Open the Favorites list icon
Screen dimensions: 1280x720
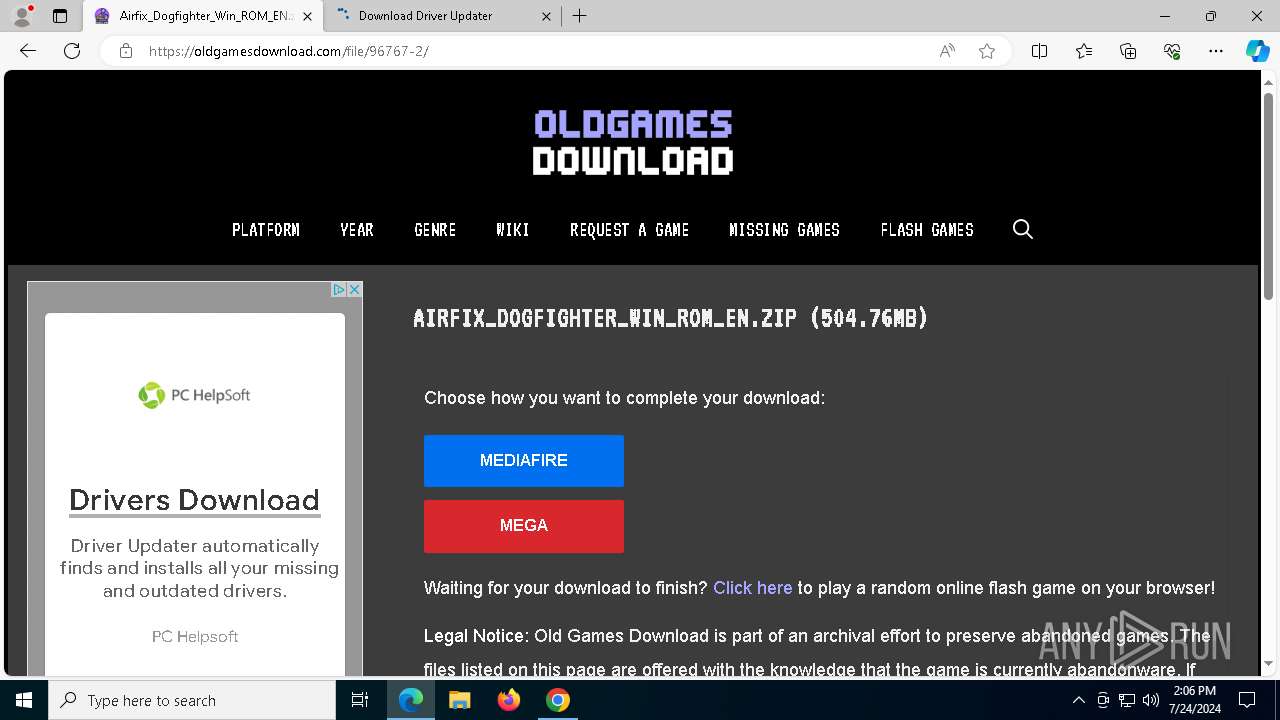click(x=1084, y=51)
